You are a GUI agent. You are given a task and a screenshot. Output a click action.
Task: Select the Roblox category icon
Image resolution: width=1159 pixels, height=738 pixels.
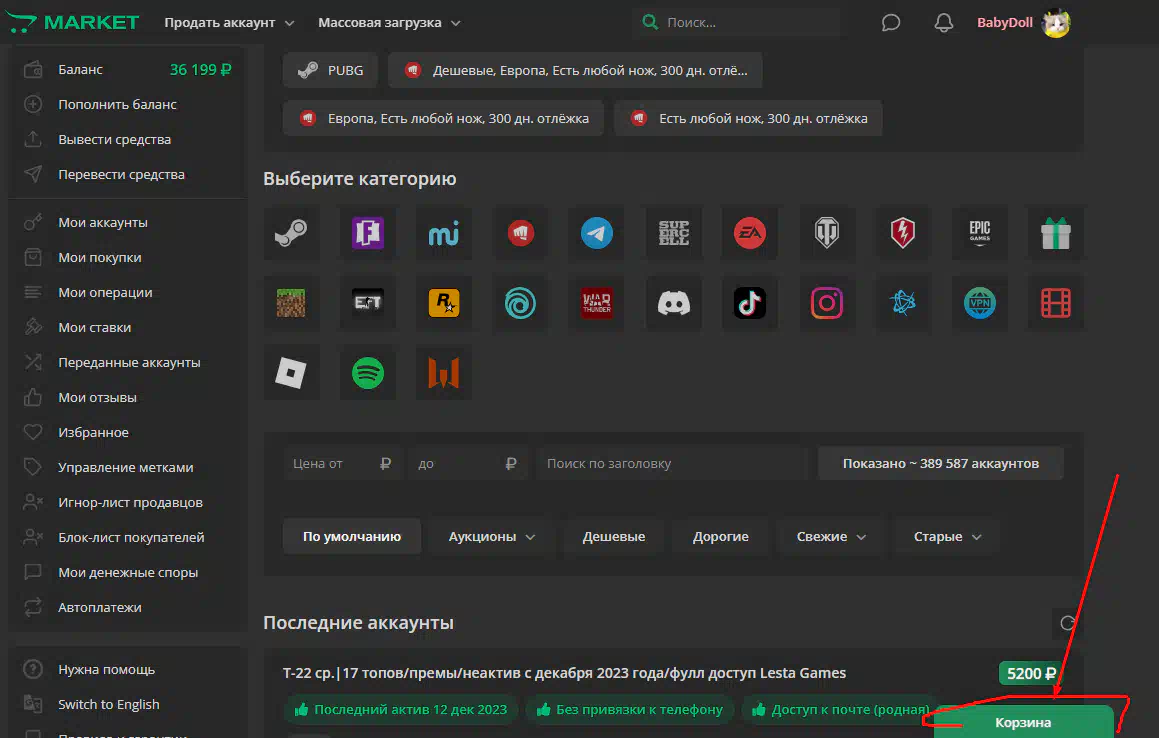pyautogui.click(x=291, y=373)
